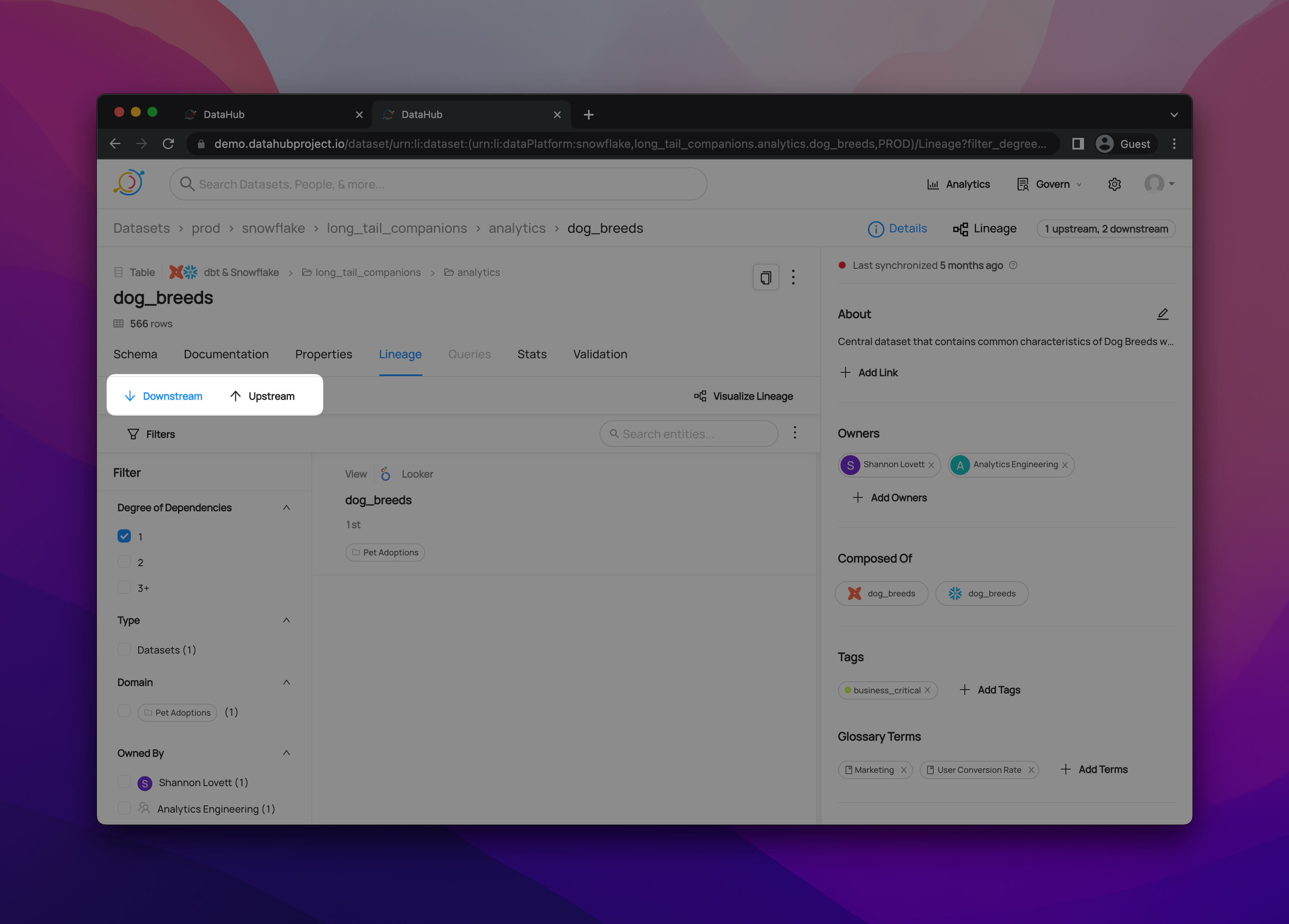
Task: Click the Upstream lineage button
Action: click(263, 396)
